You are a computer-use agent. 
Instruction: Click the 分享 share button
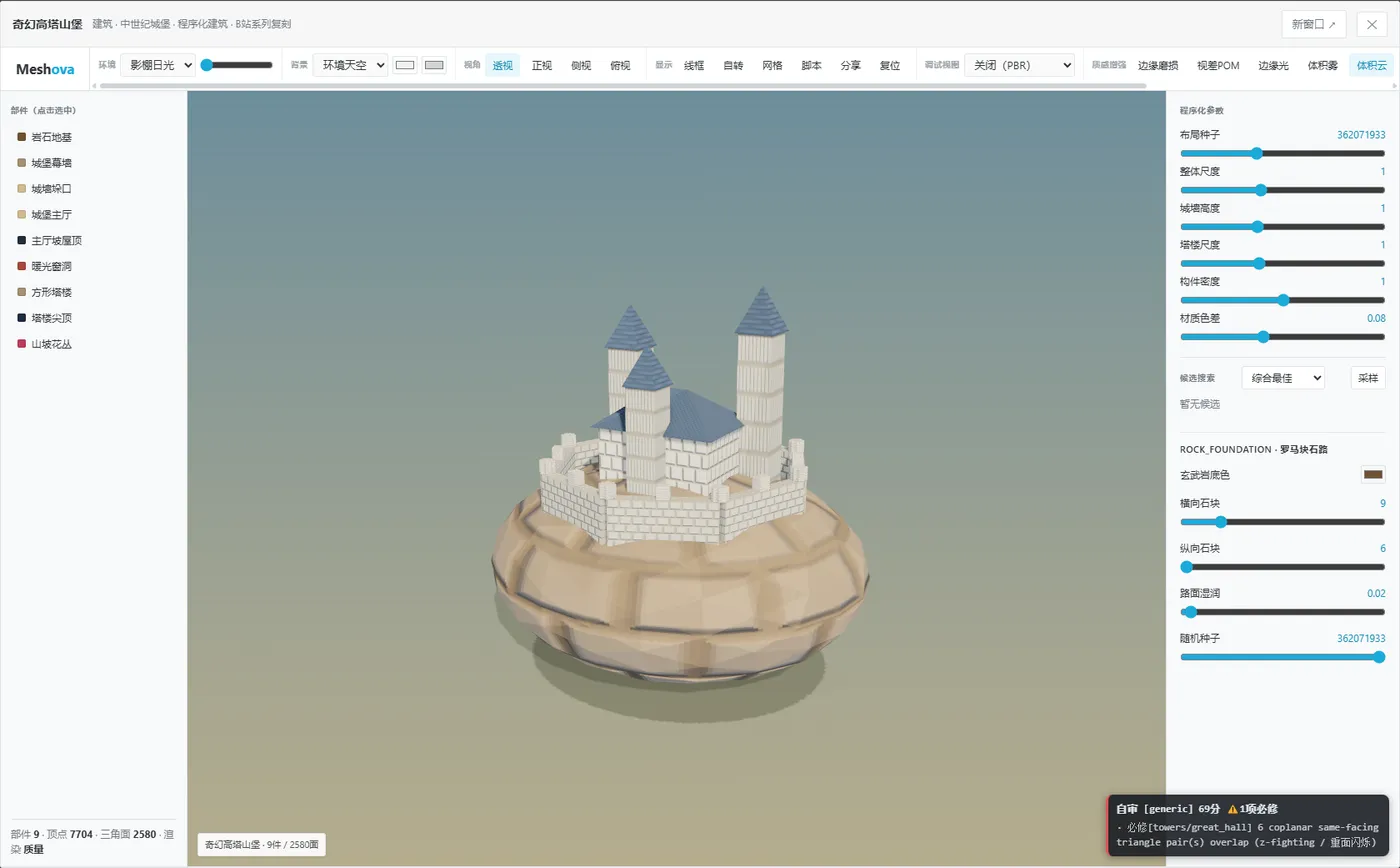tap(850, 65)
